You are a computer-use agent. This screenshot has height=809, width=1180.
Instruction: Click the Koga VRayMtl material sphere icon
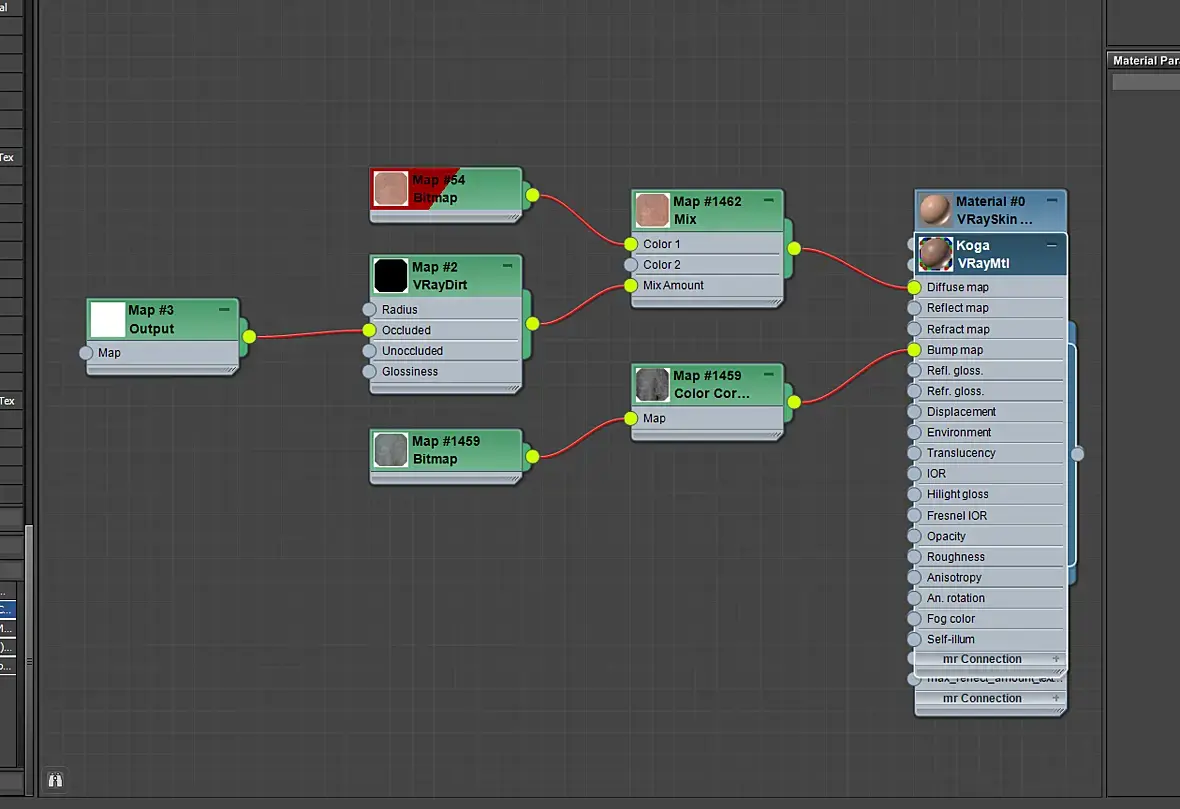point(935,254)
